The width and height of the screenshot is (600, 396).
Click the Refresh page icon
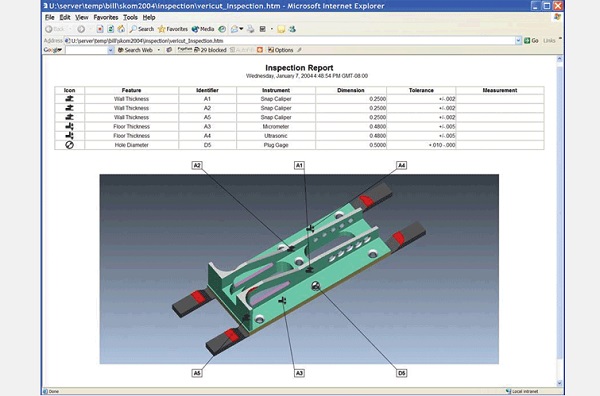(x=111, y=29)
